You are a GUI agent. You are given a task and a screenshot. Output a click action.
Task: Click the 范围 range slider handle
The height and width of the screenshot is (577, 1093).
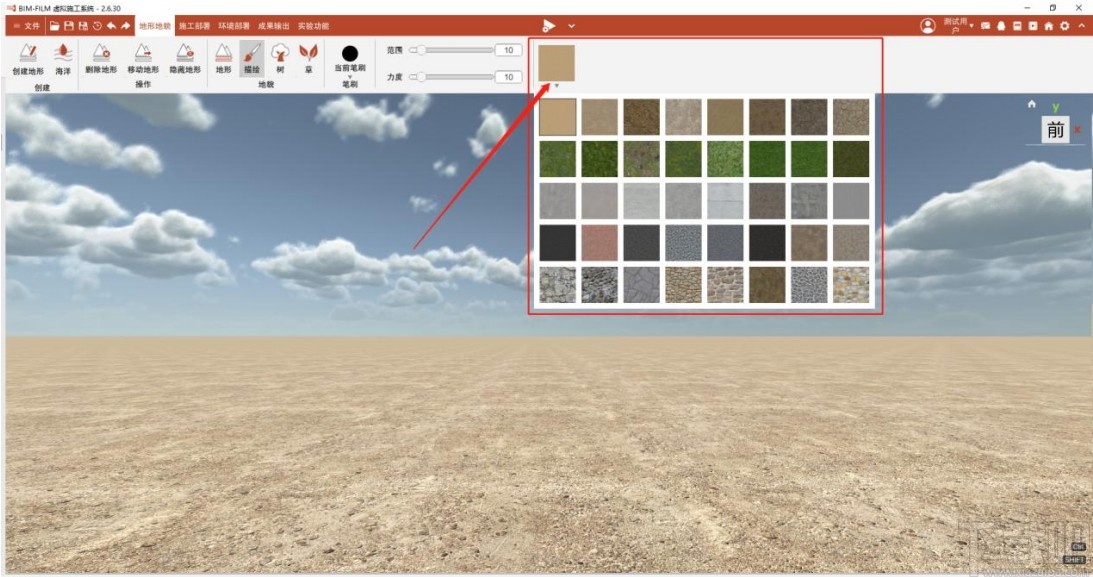[x=422, y=50]
